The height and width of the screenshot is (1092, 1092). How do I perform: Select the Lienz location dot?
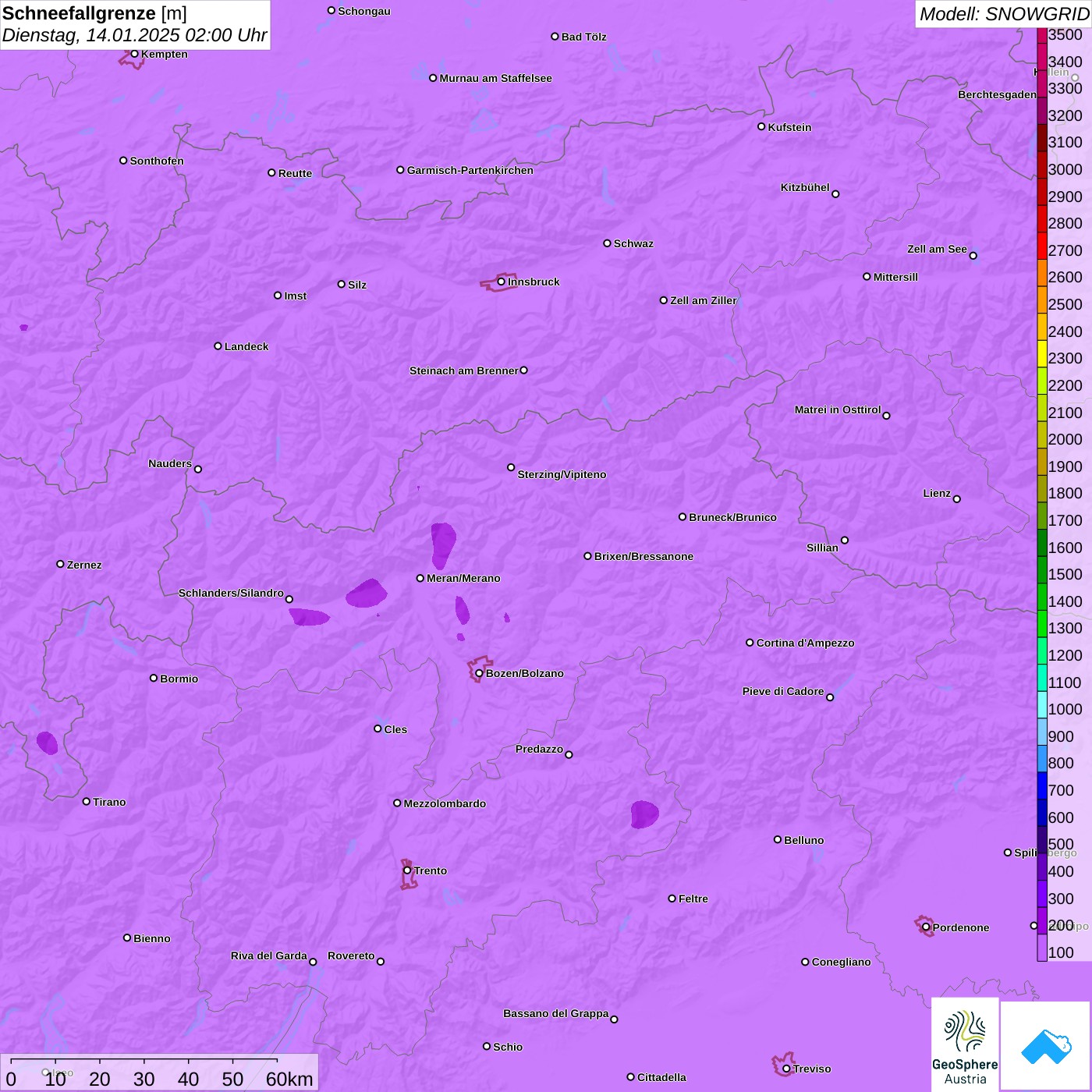pyautogui.click(x=957, y=499)
